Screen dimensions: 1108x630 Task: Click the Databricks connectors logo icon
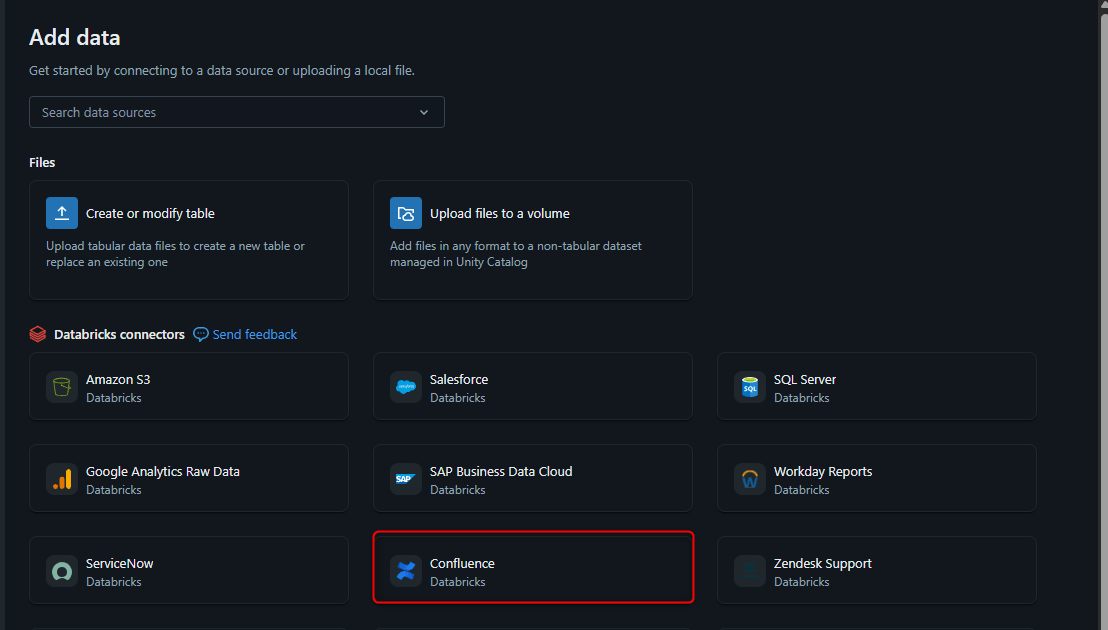(37, 334)
